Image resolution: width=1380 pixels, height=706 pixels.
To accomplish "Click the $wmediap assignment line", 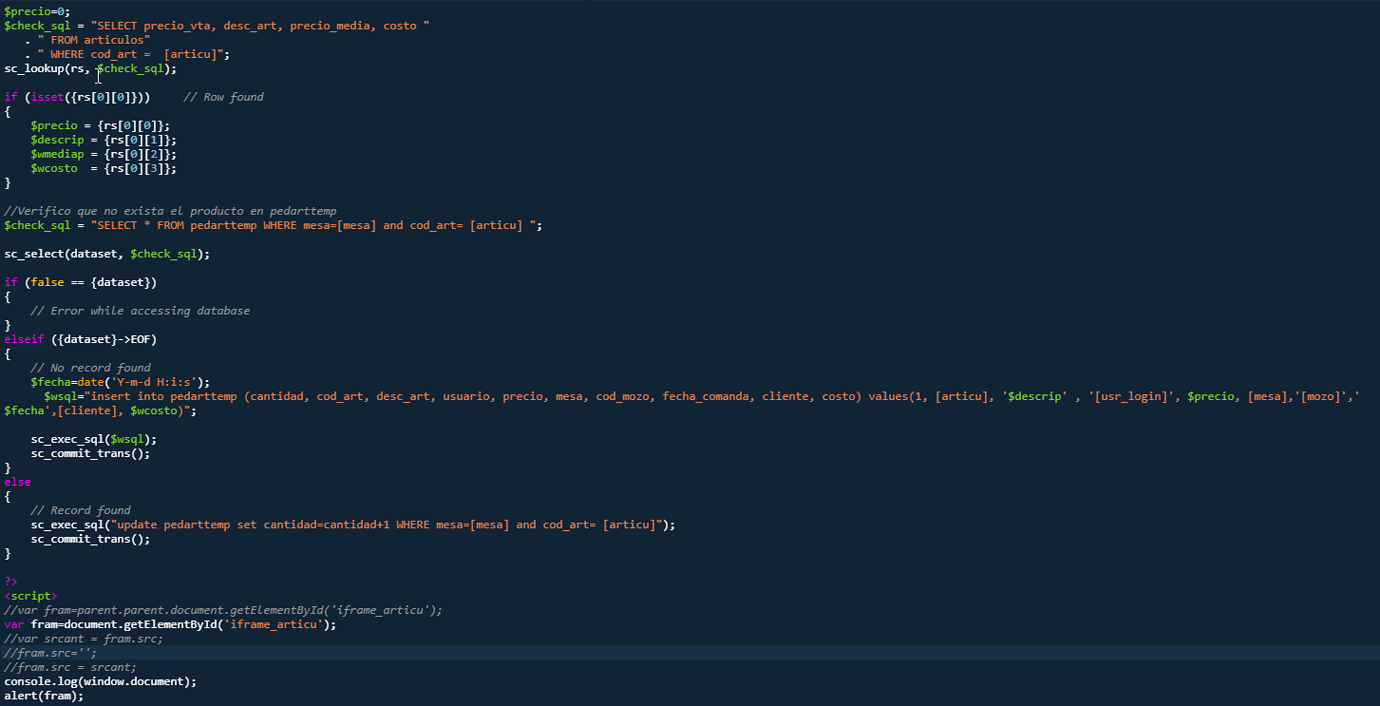I will [100, 153].
